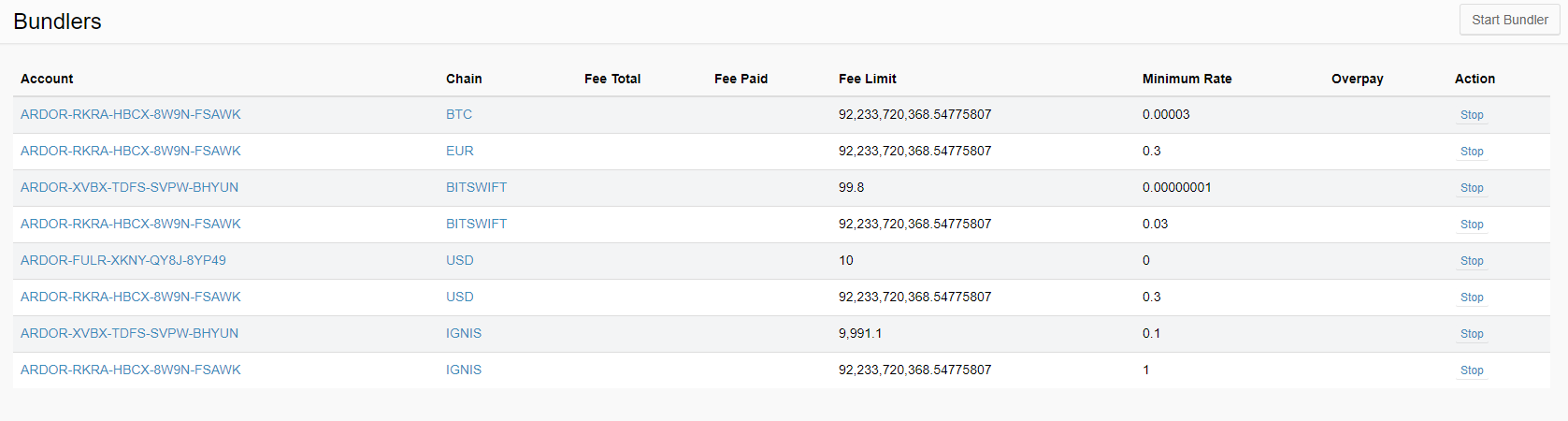1568x421 pixels.
Task: Open ARDOR-XVBX account link in the IGNIS row
Action: 129,333
